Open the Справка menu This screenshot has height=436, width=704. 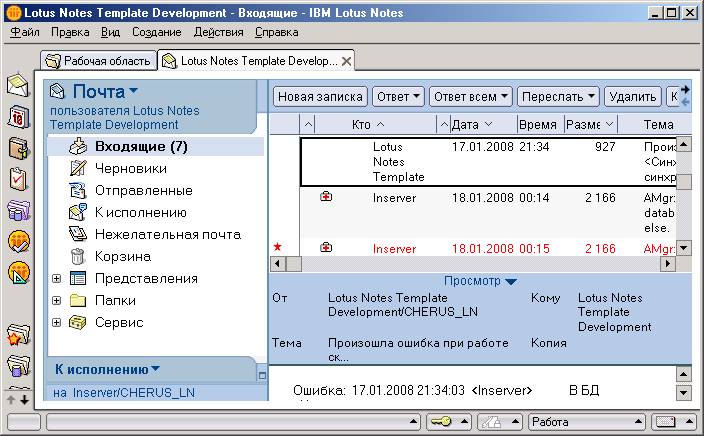click(x=277, y=32)
